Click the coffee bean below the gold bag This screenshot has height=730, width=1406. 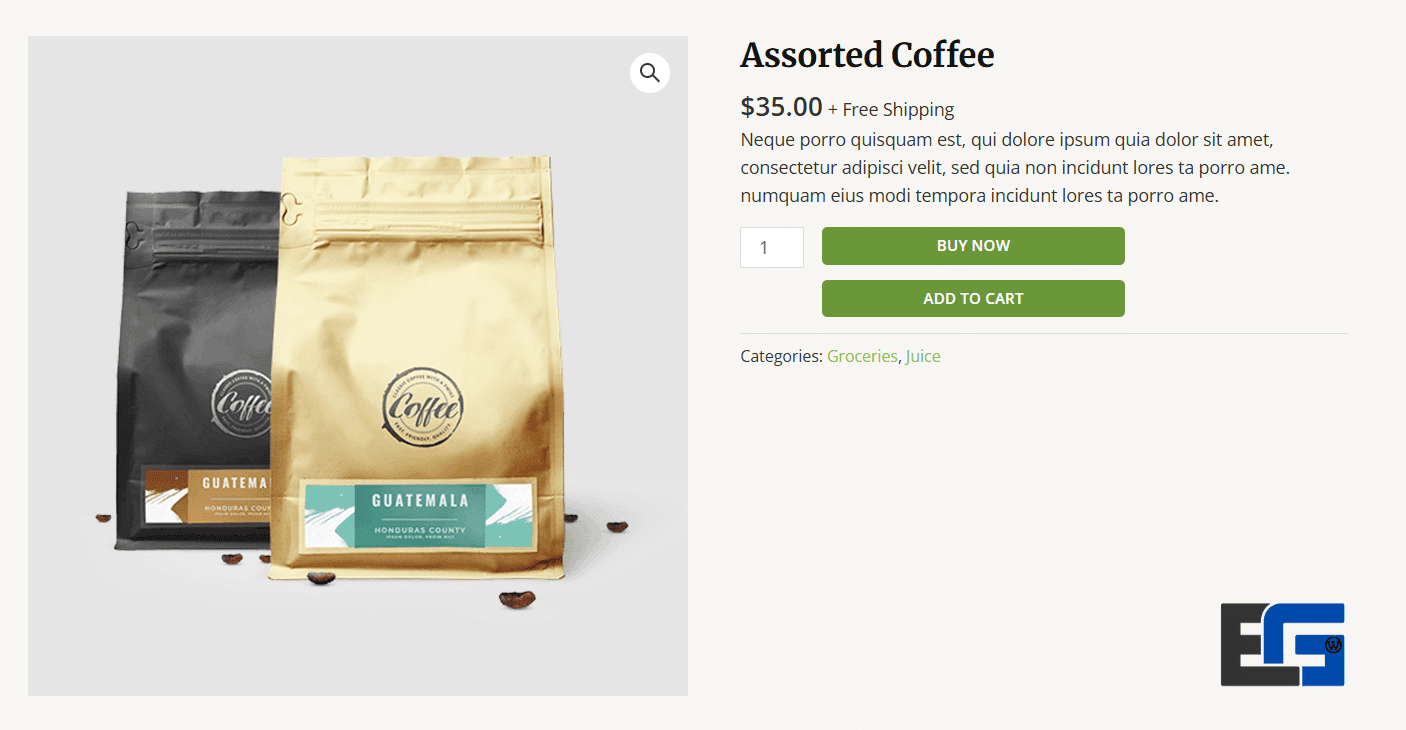(x=517, y=599)
